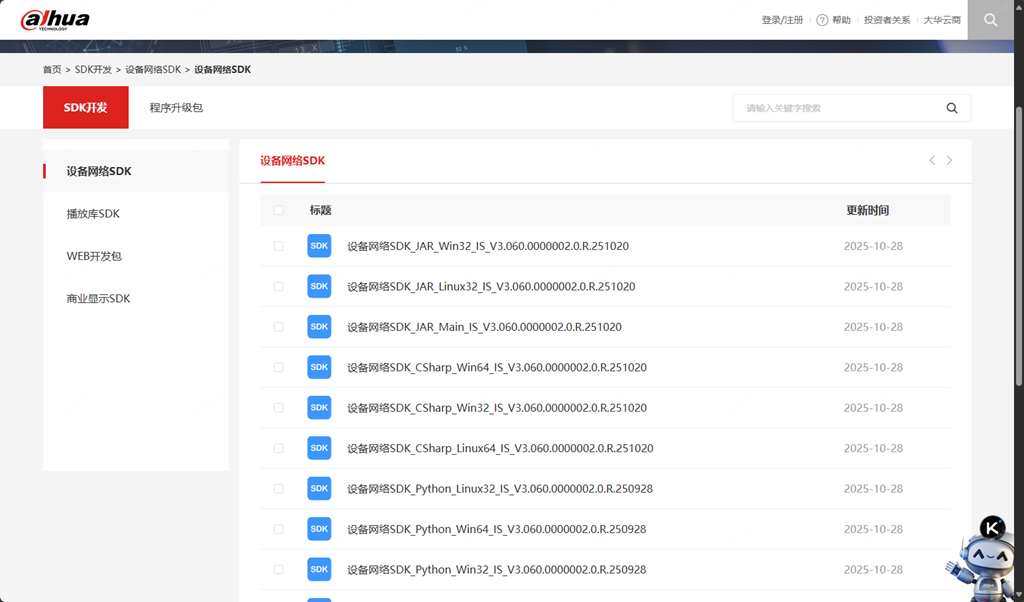Open the search icon in the top header
Image resolution: width=1024 pixels, height=602 pixels.
pyautogui.click(x=990, y=20)
